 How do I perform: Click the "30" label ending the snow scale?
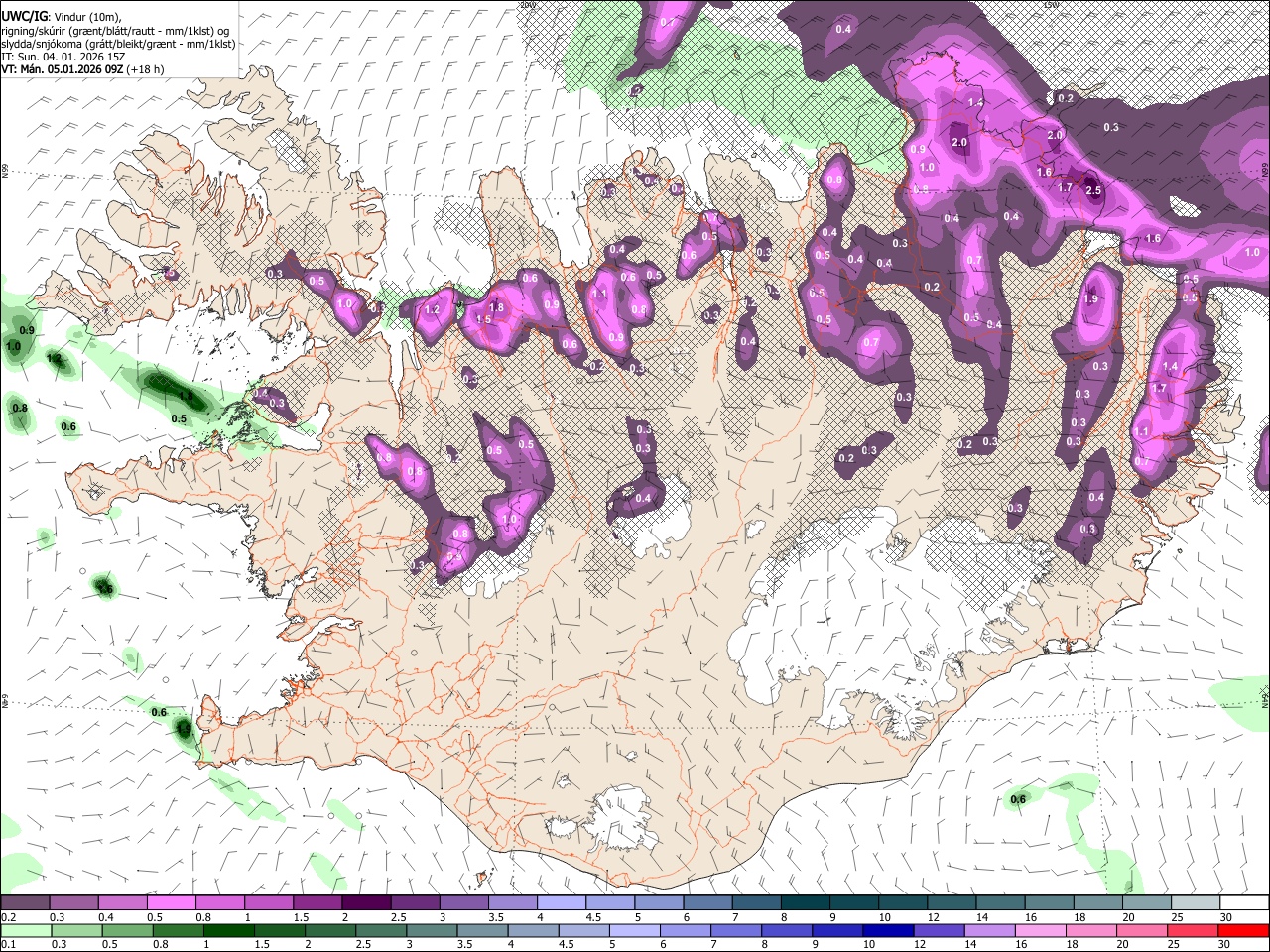1226,917
